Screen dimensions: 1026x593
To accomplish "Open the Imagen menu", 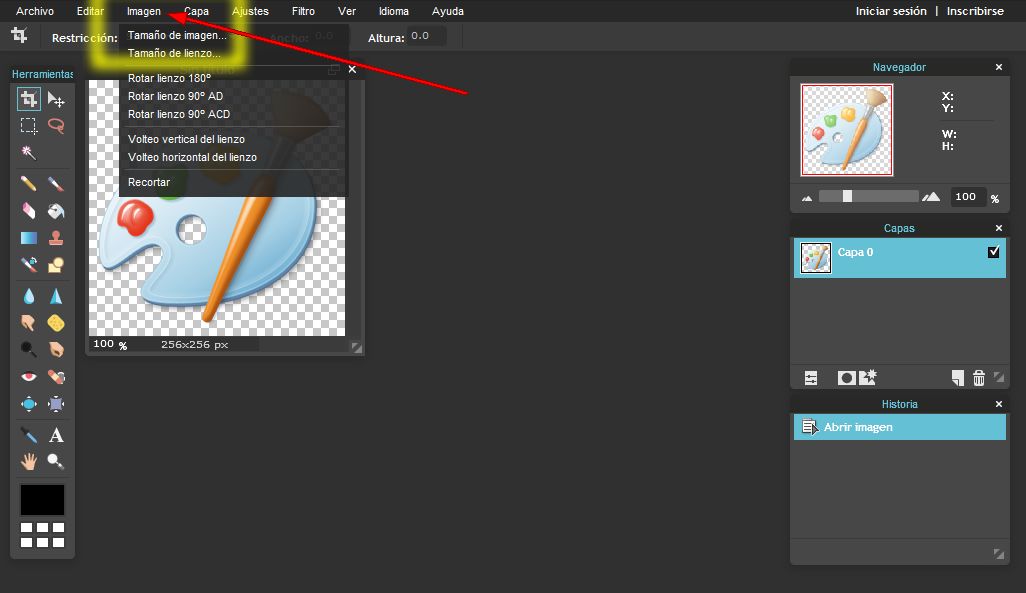I will point(143,11).
